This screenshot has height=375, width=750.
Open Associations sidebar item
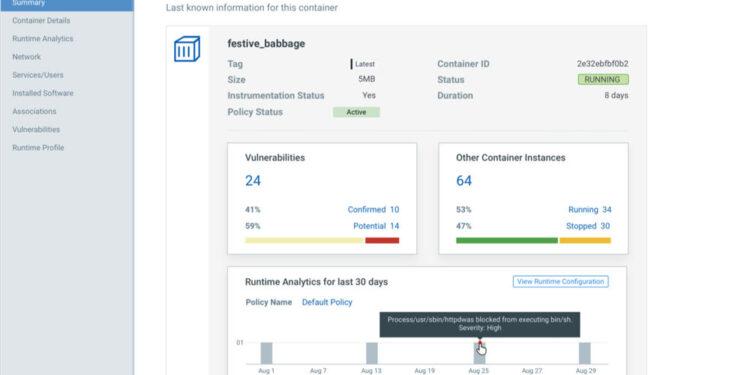click(34, 111)
